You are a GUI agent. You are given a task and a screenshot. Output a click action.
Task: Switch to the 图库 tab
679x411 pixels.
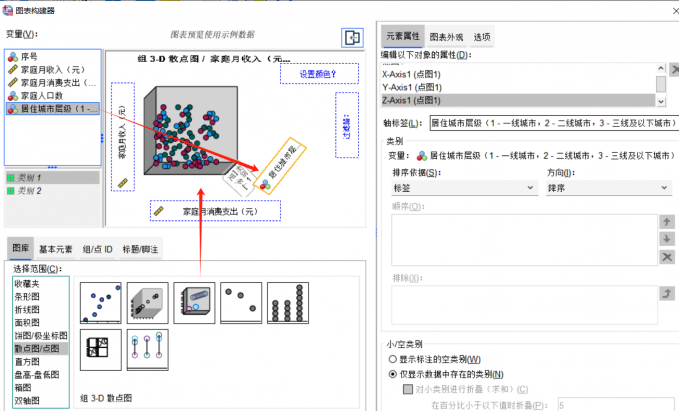[x=20, y=249]
